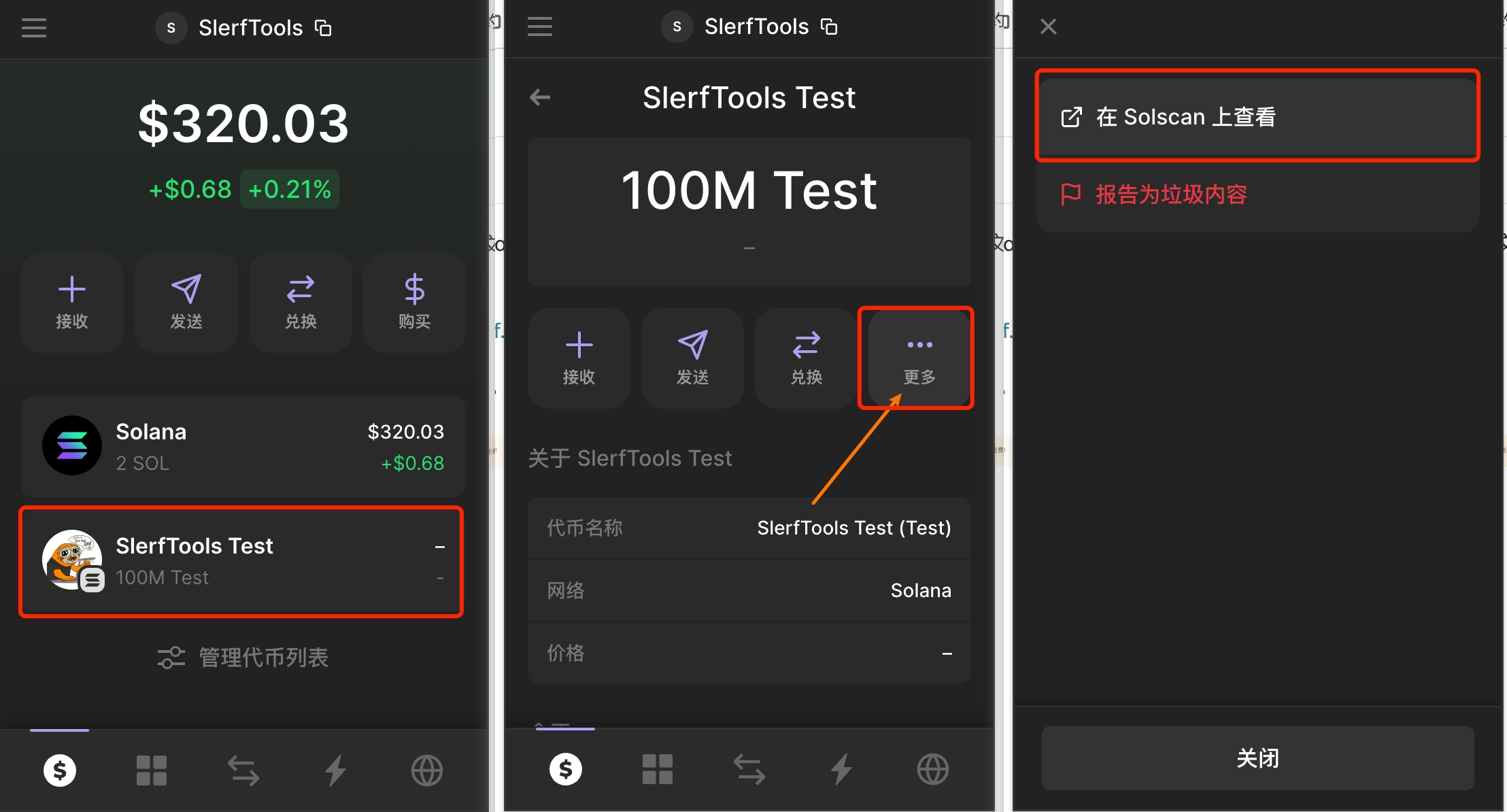Image resolution: width=1507 pixels, height=812 pixels.
Task: Click the 发送 send button on main wallet
Action: point(186,302)
